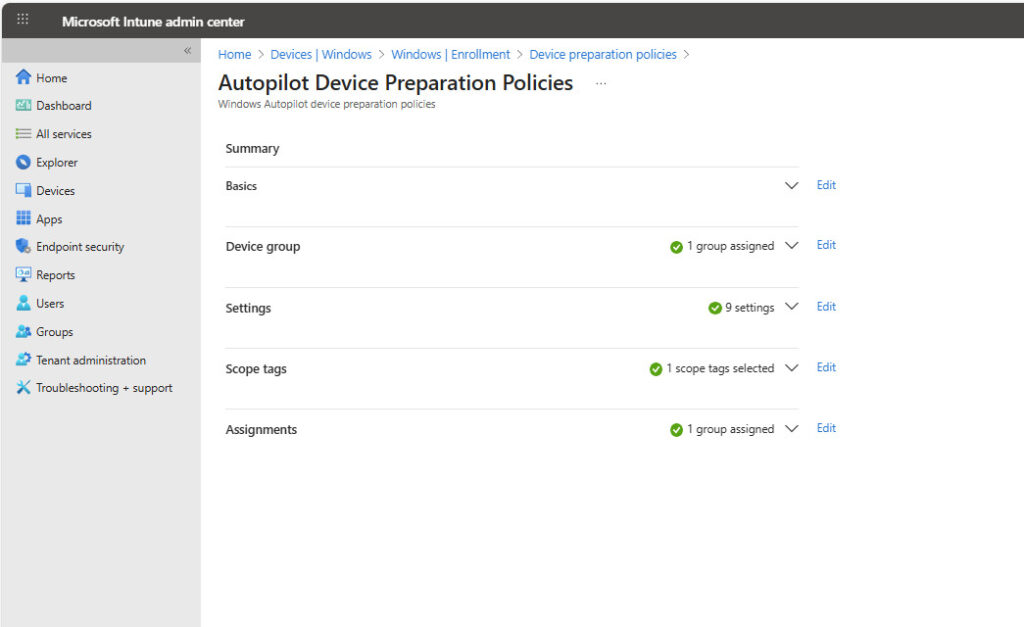Expand the Settings section chevron

(x=792, y=307)
